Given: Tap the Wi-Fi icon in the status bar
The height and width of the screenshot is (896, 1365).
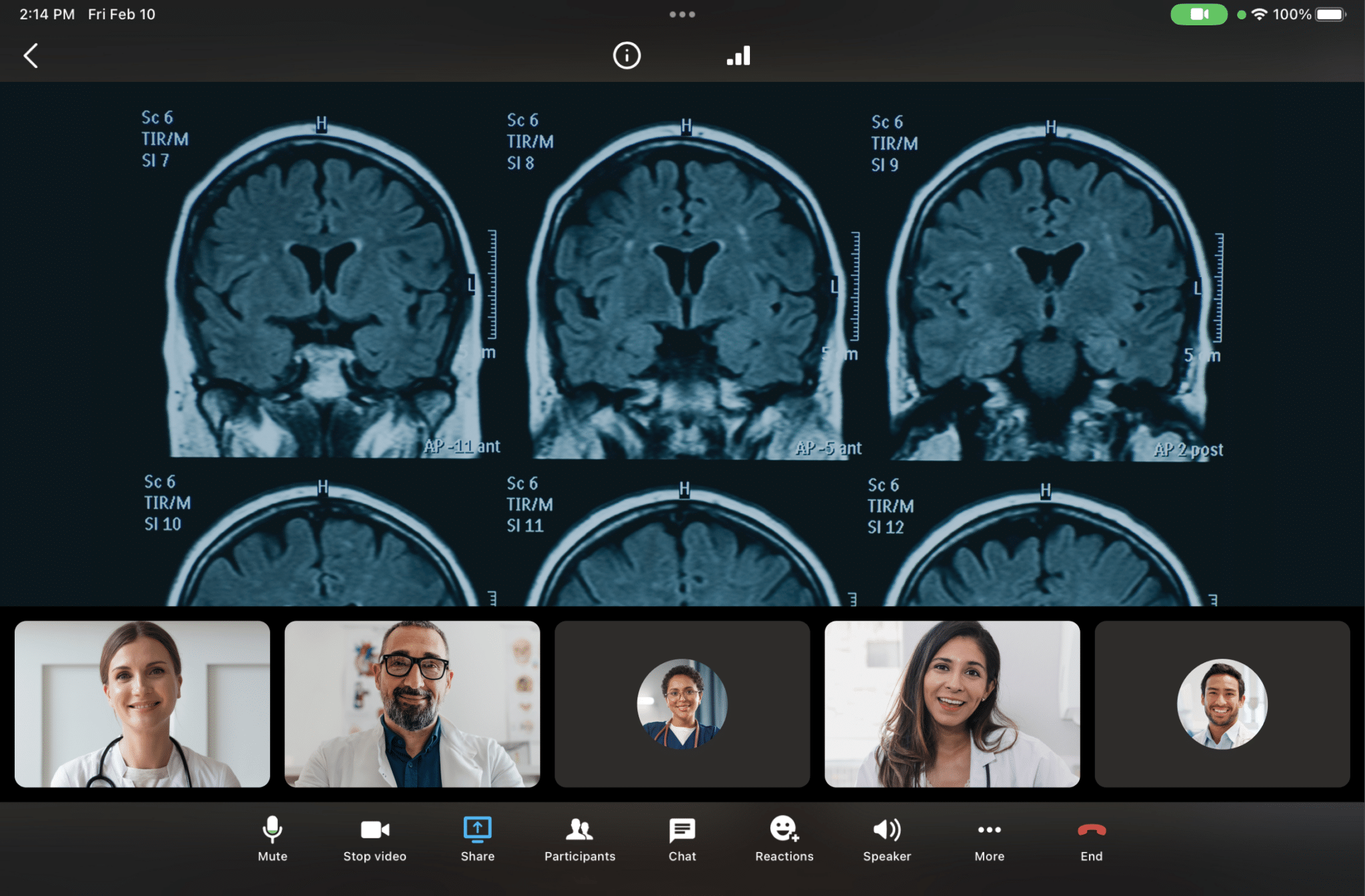Looking at the screenshot, I should (1258, 13).
